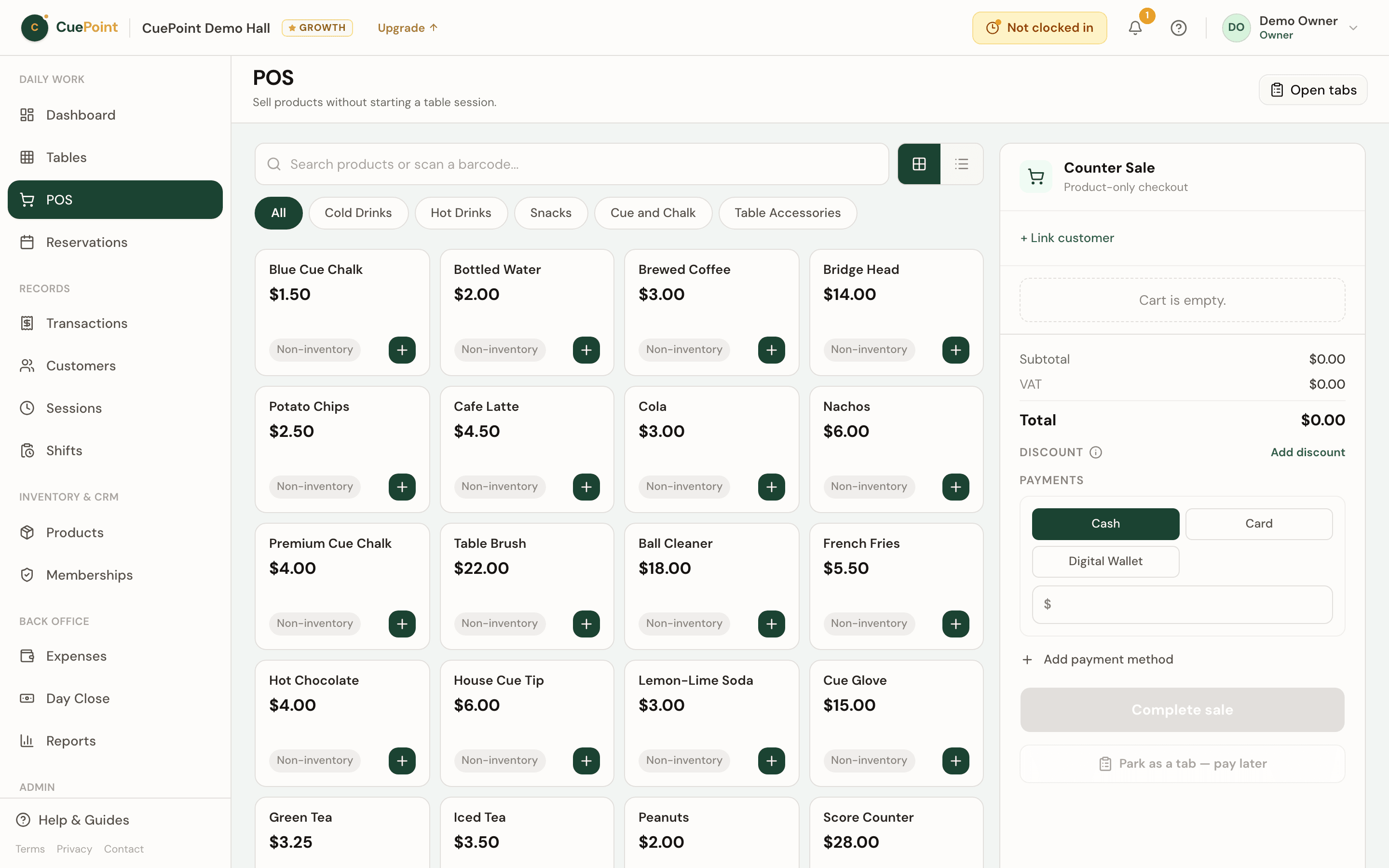The width and height of the screenshot is (1389, 868).
Task: Add Premium Cue Chalk to cart
Action: click(402, 624)
